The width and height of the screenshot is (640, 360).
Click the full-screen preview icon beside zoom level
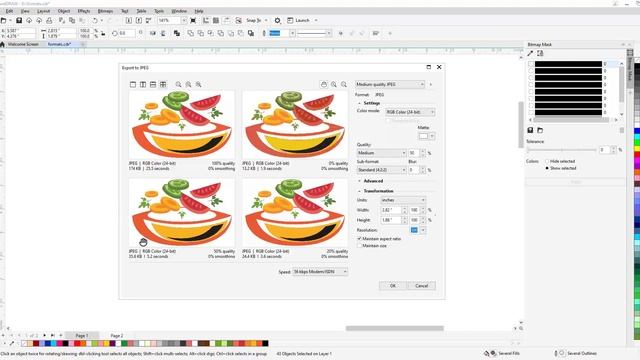point(193,20)
